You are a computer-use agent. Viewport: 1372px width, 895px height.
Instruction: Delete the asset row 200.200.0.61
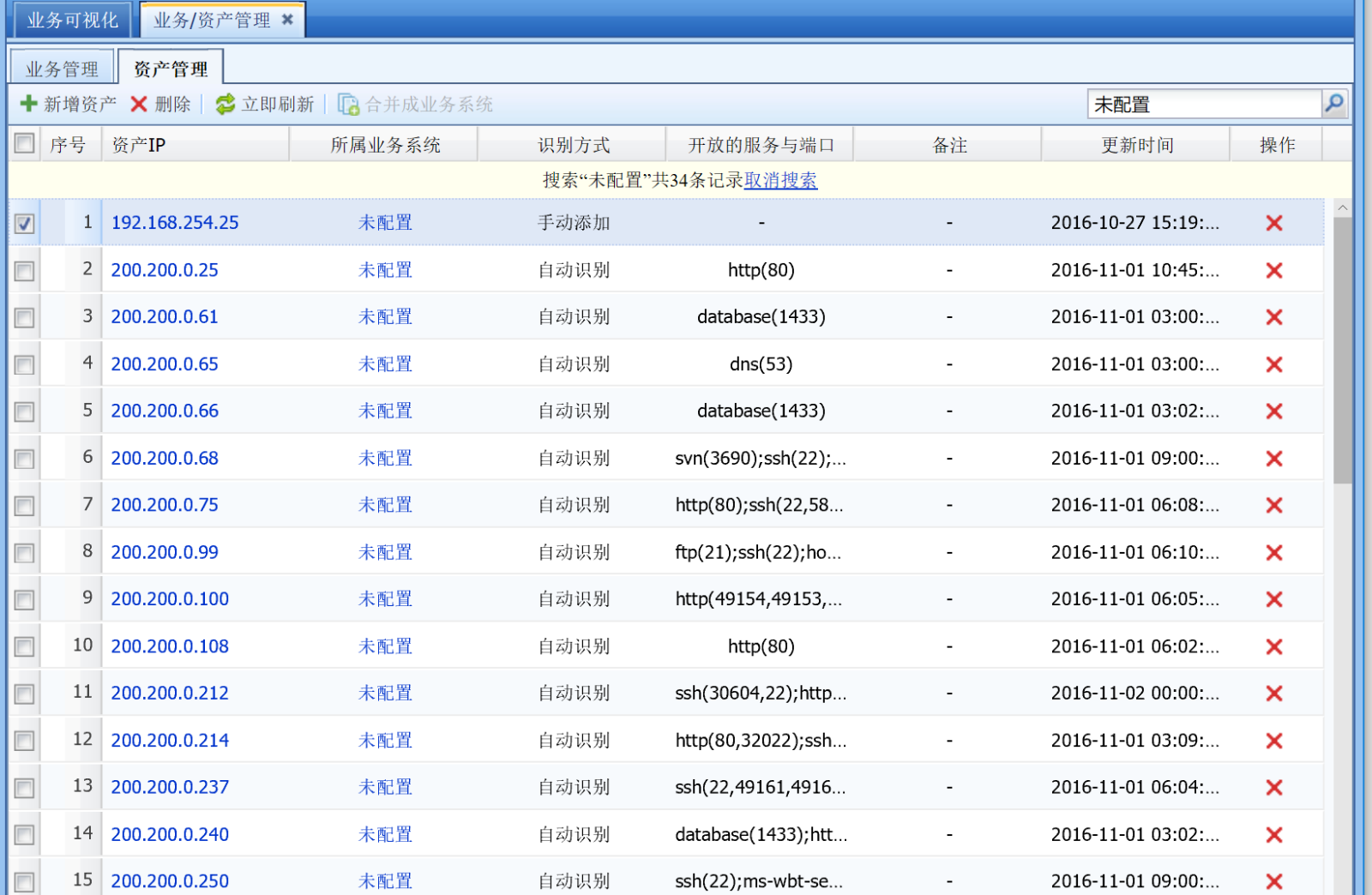click(x=1274, y=317)
